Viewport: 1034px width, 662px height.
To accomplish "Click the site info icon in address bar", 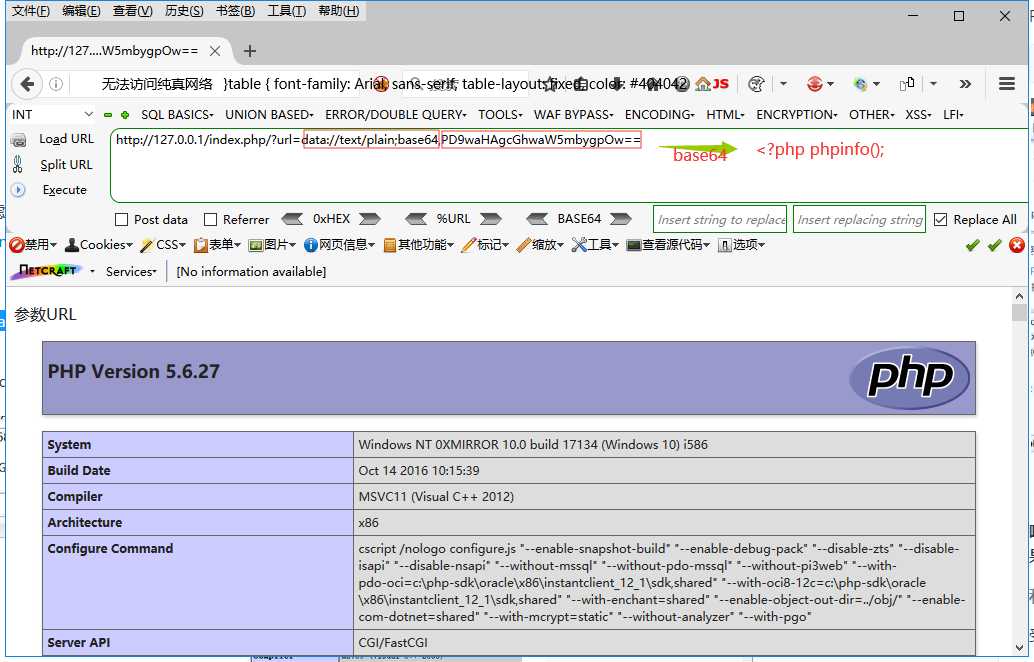I will click(x=56, y=84).
